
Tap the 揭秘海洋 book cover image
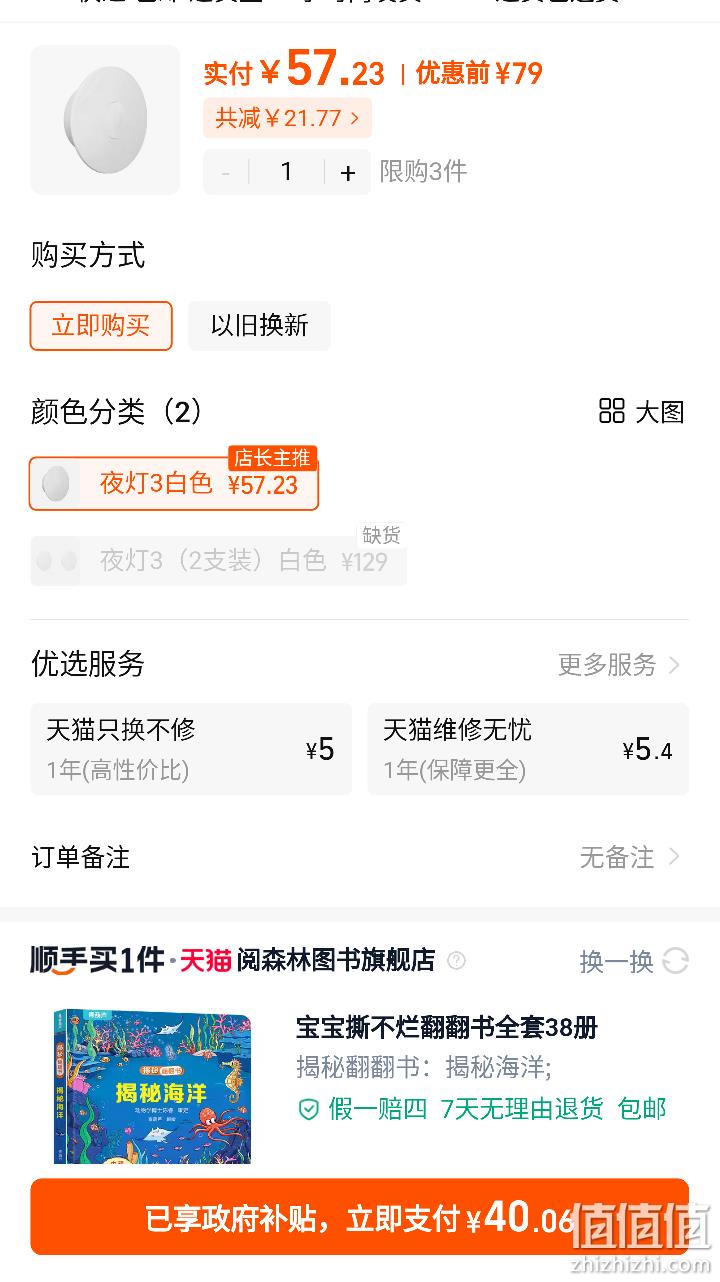152,1086
